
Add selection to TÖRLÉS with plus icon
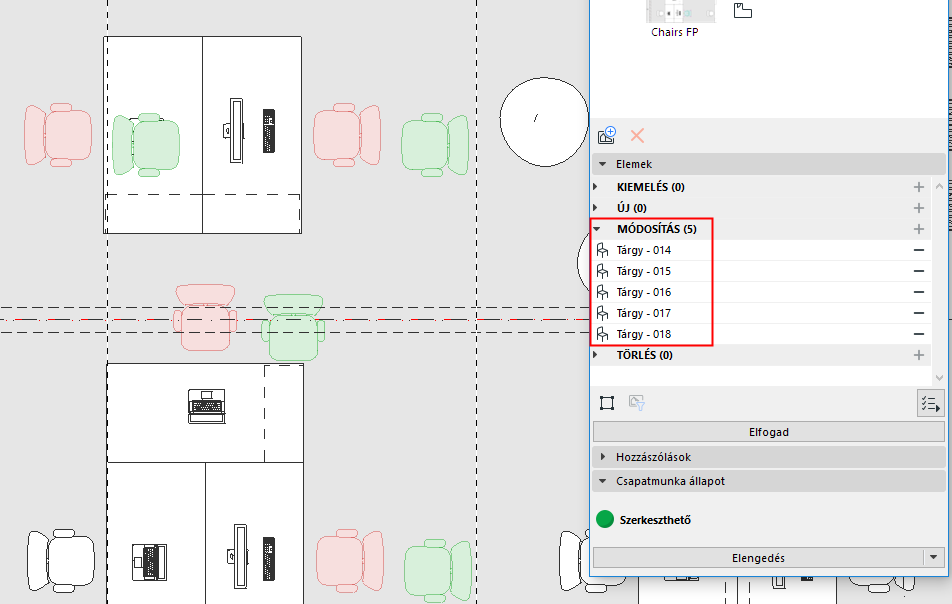click(x=919, y=355)
